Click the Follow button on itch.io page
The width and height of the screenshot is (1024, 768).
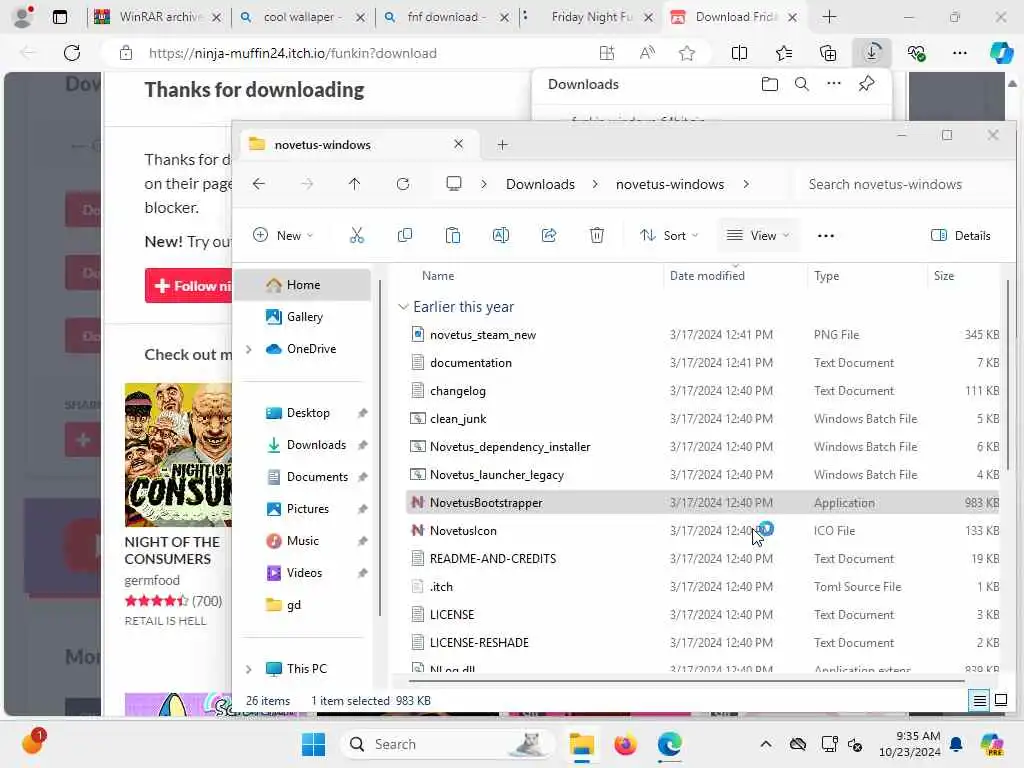189,286
